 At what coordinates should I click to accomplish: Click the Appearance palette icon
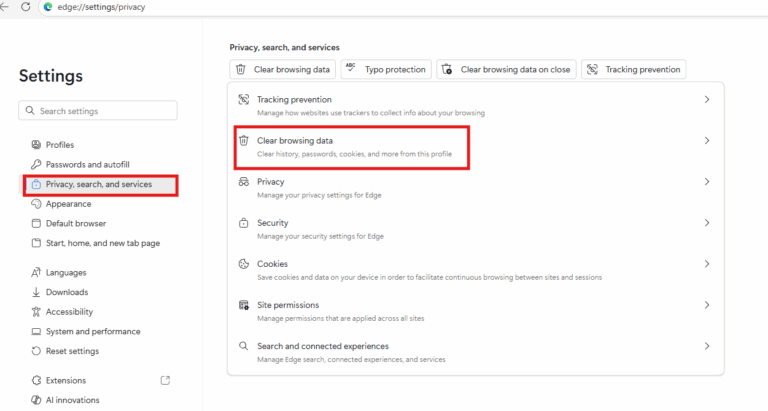(x=36, y=204)
